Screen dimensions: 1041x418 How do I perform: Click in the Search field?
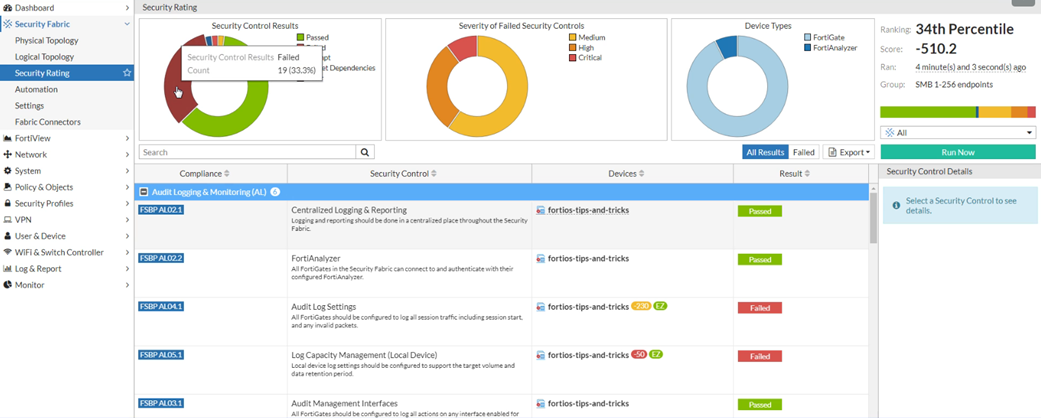tap(248, 152)
